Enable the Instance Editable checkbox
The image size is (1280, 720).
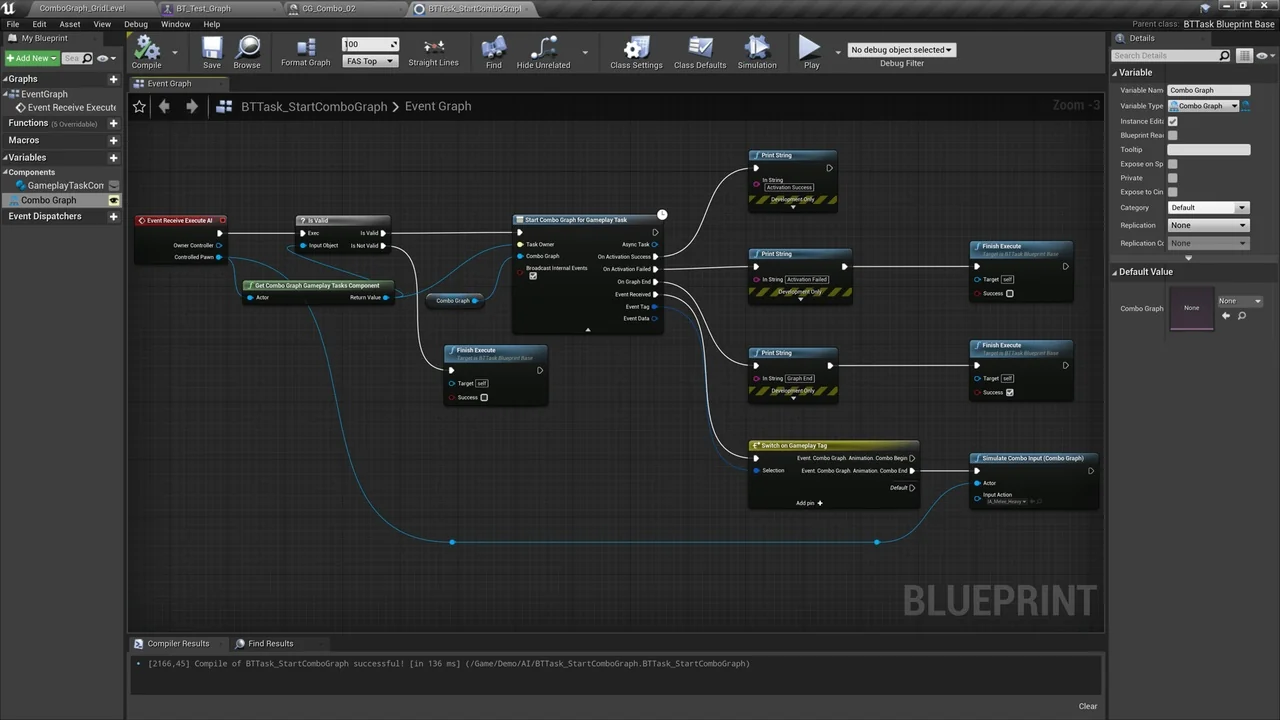1173,121
